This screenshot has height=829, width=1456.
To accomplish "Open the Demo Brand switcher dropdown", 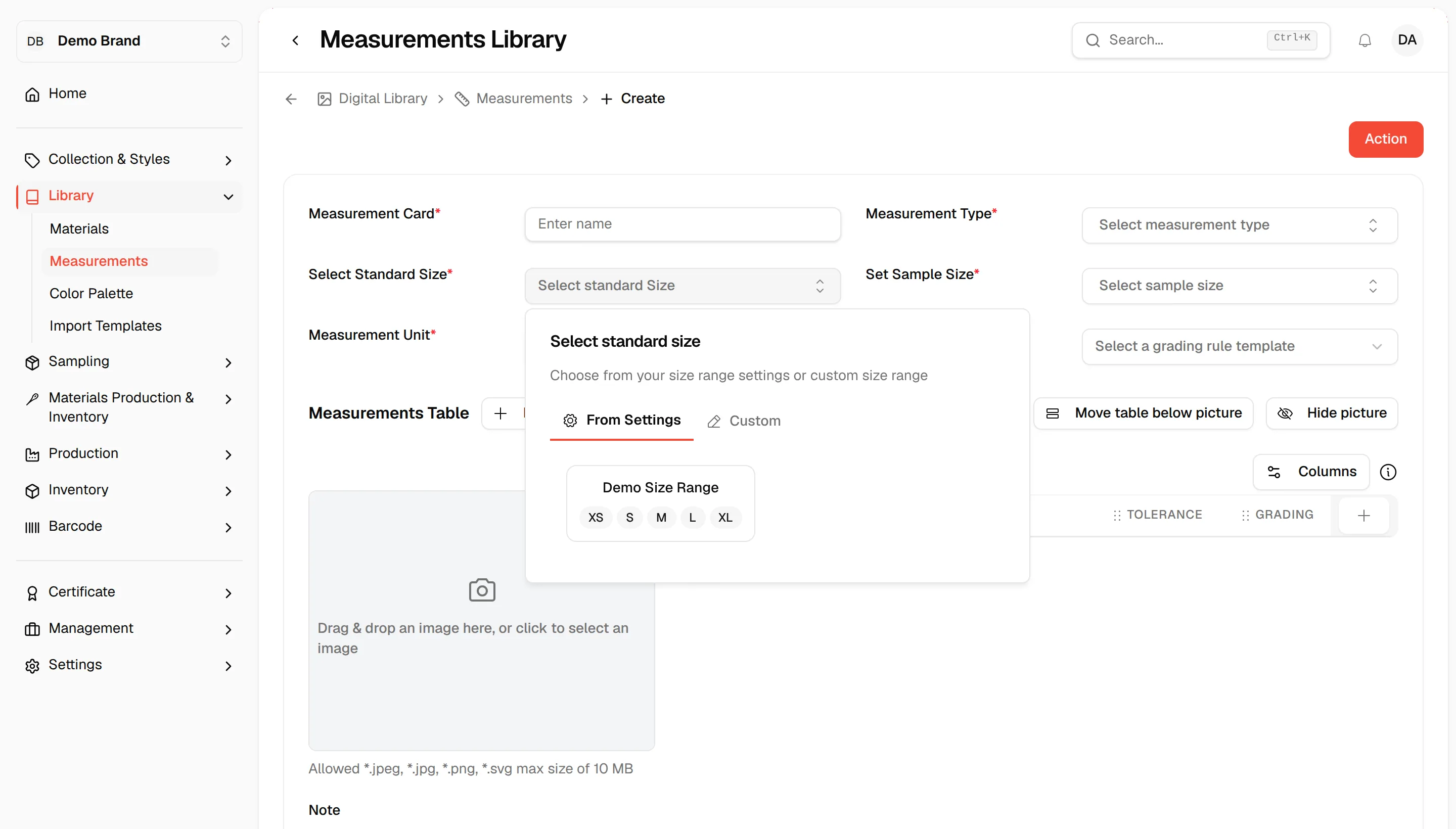I will 129,41.
